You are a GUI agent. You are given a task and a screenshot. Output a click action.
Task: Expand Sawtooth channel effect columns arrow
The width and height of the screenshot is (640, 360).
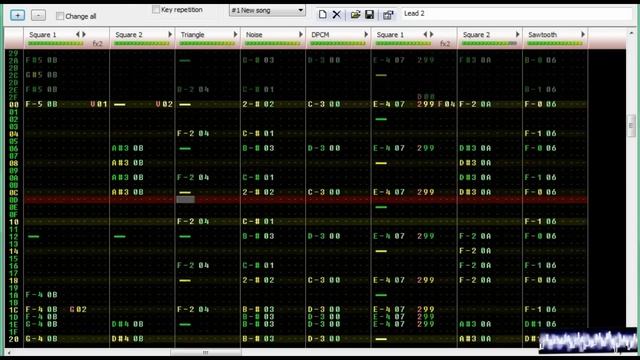click(x=583, y=35)
